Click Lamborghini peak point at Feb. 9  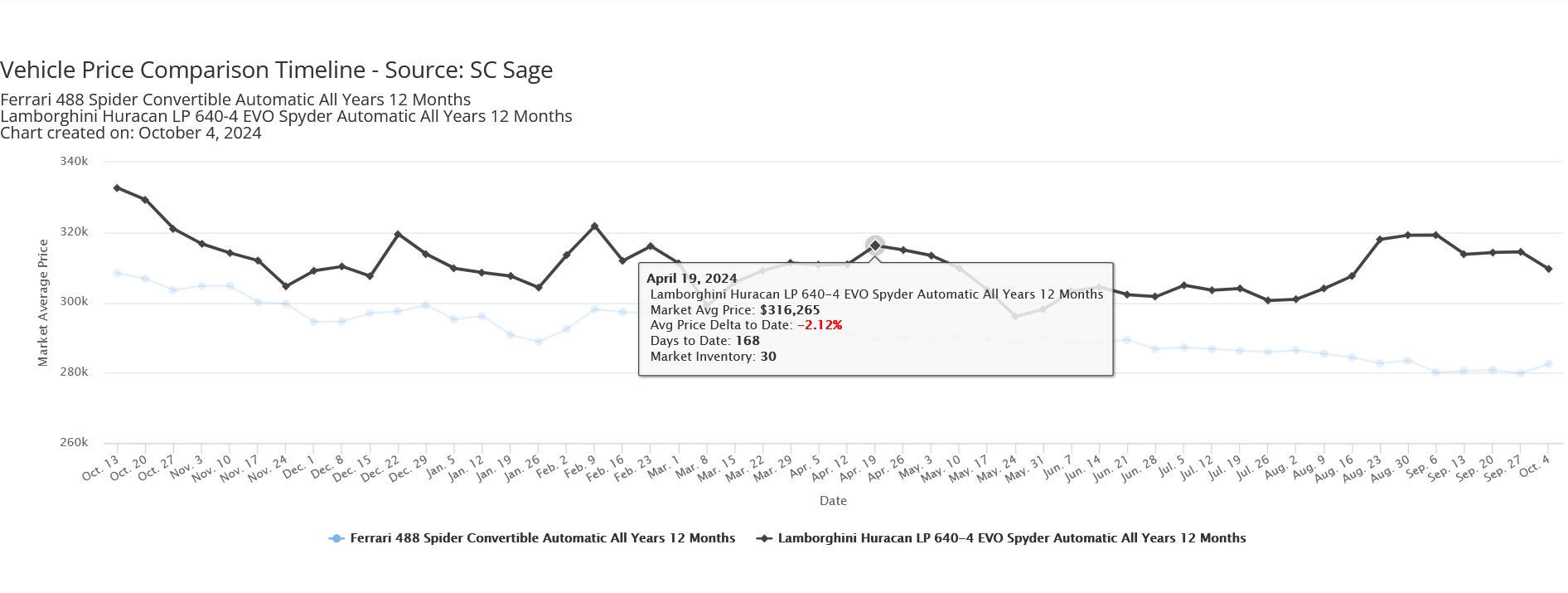coord(594,226)
